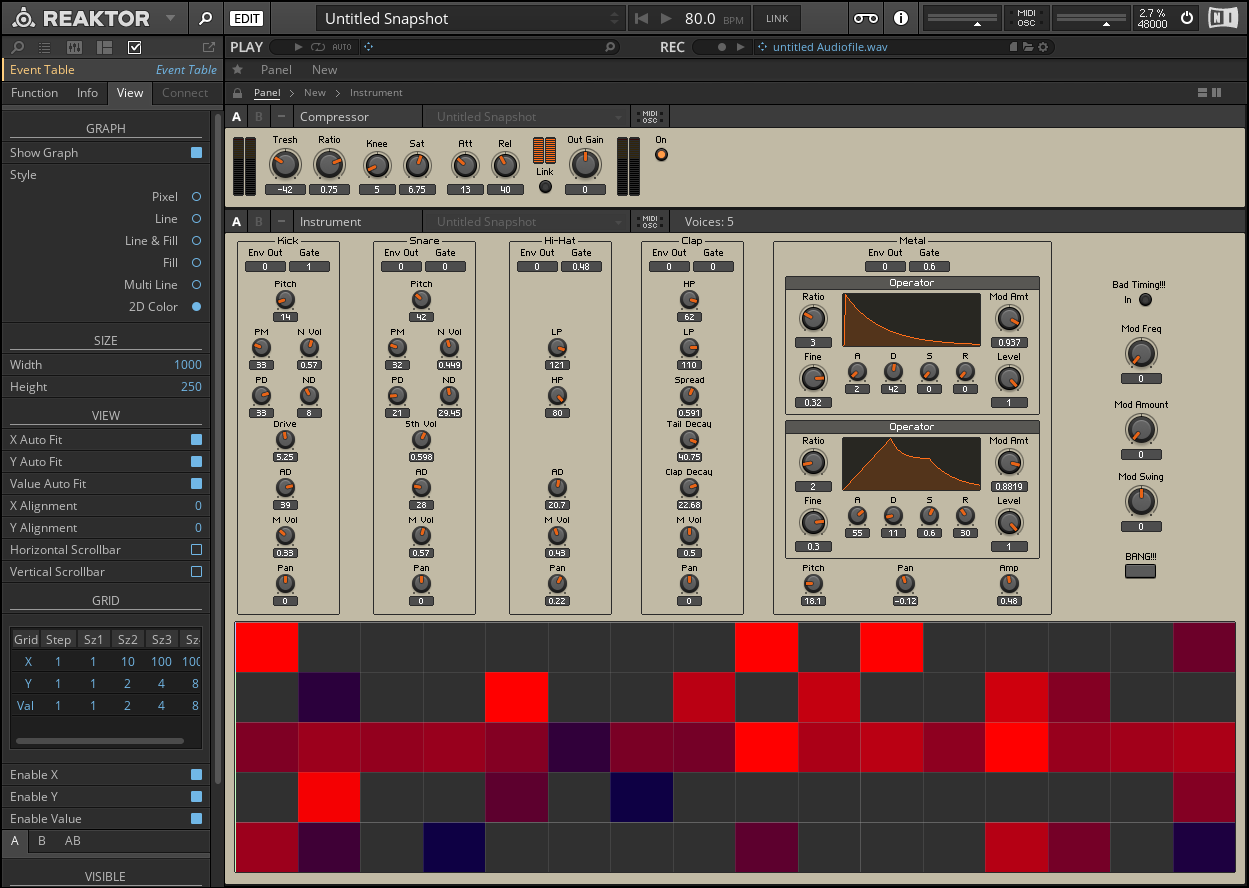Start the master clock play button
1249x888 pixels.
click(x=666, y=18)
